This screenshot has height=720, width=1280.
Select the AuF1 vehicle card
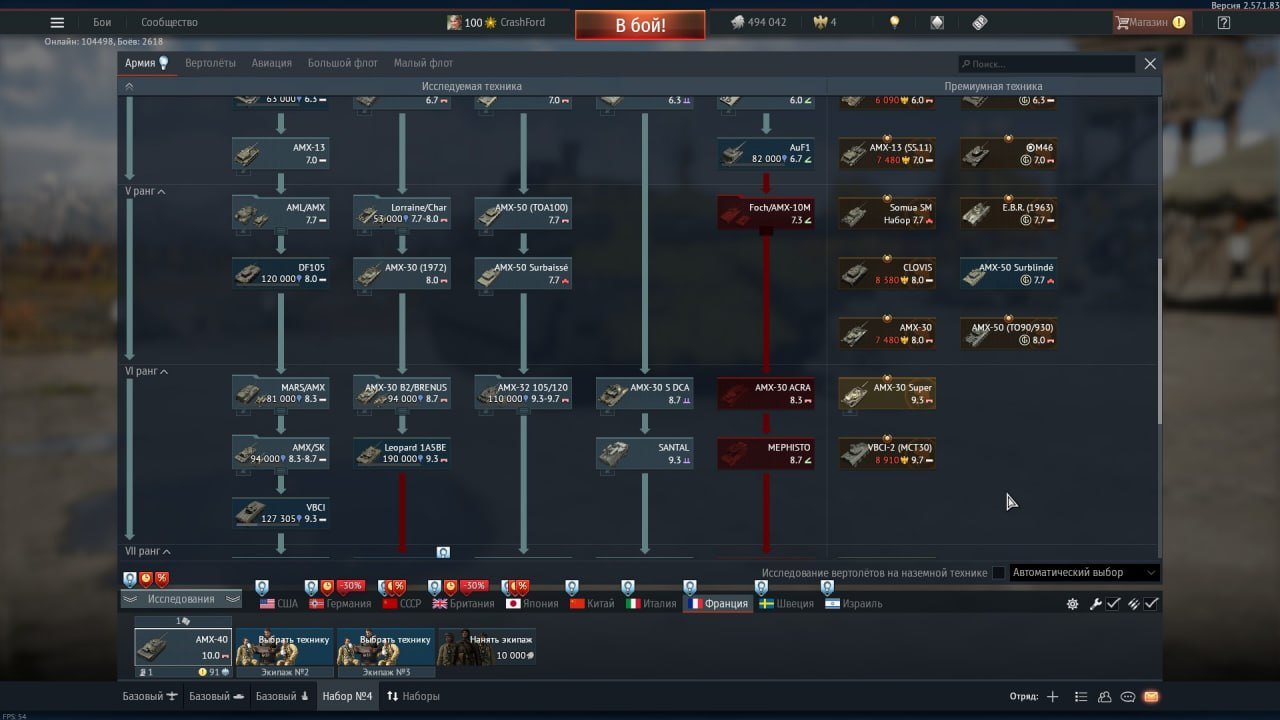766,154
